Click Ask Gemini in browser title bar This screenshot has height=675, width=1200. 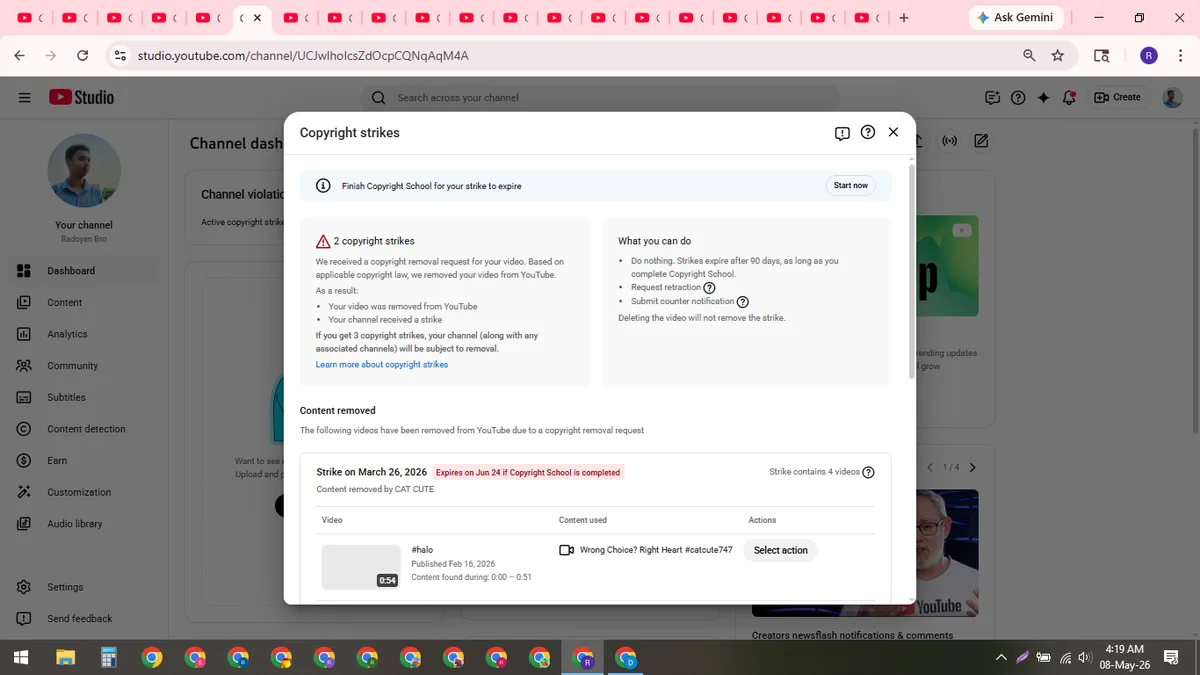coord(1014,18)
